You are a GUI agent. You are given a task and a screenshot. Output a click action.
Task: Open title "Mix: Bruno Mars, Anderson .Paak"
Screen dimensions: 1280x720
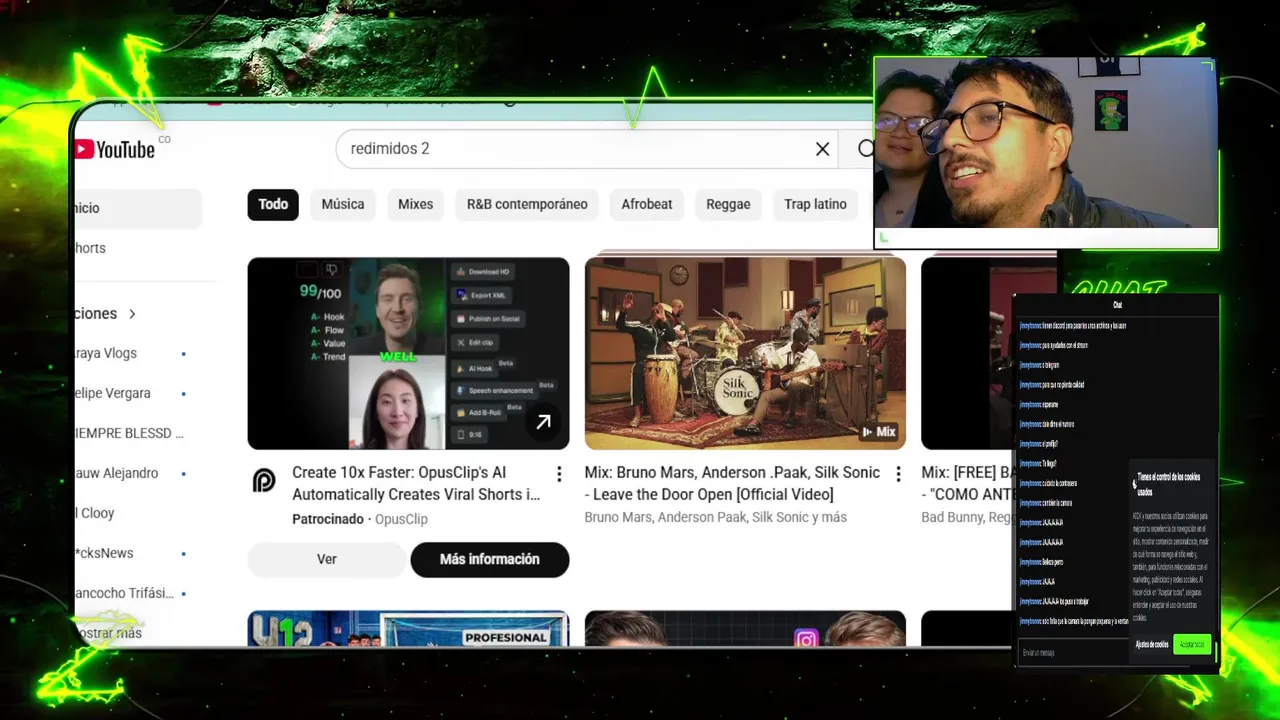(733, 483)
